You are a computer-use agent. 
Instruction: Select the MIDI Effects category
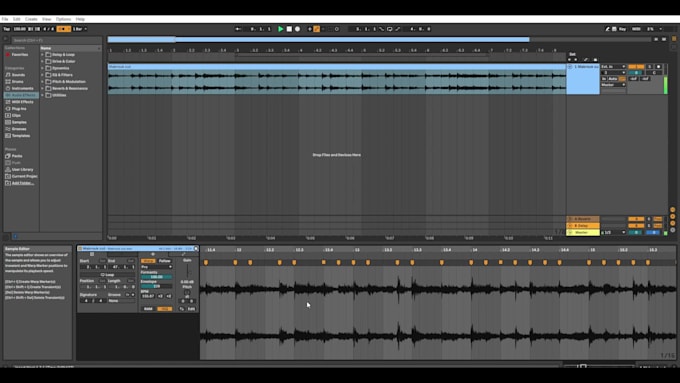pos(23,102)
